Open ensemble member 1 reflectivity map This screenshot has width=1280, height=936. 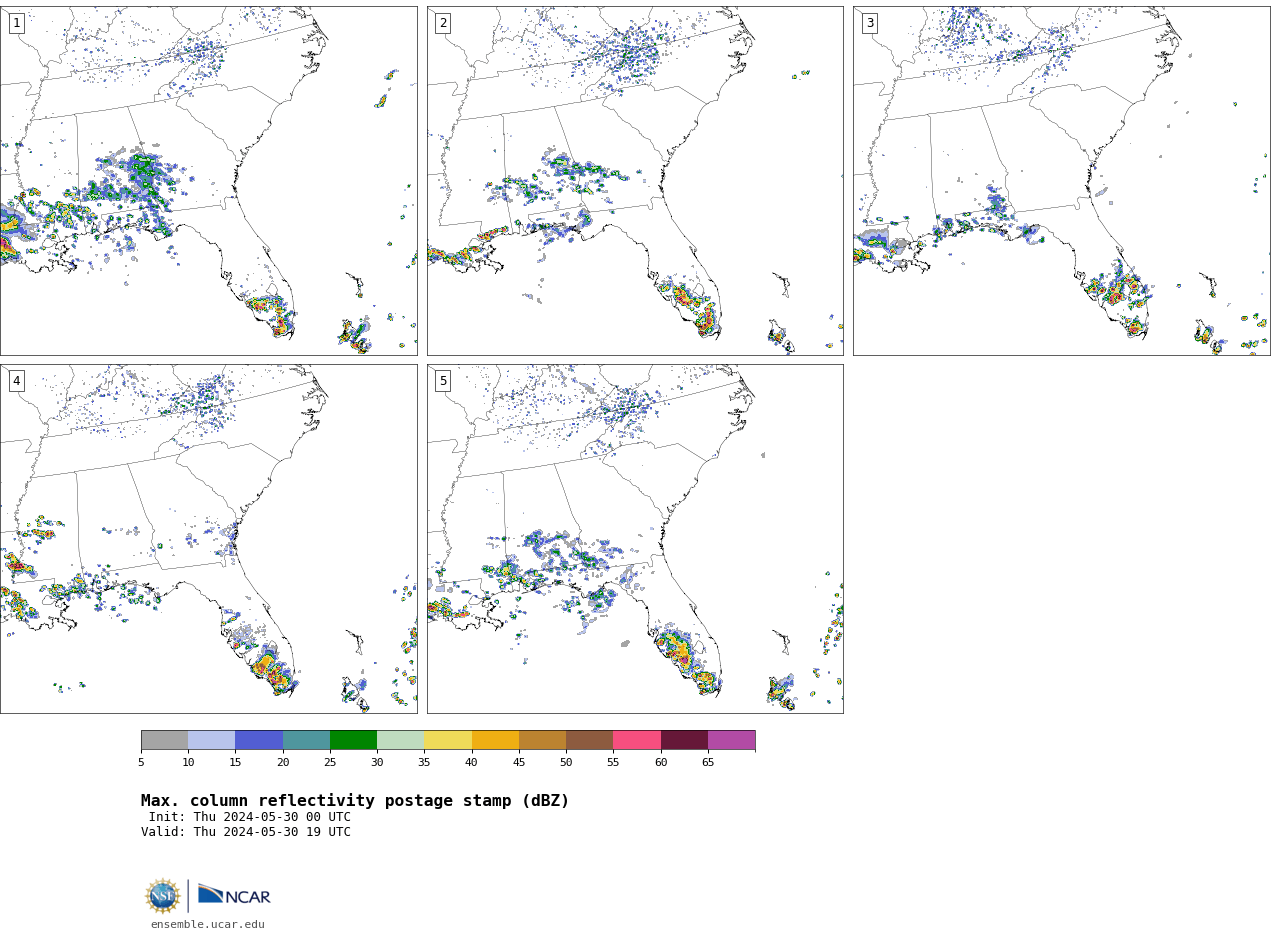[x=208, y=181]
